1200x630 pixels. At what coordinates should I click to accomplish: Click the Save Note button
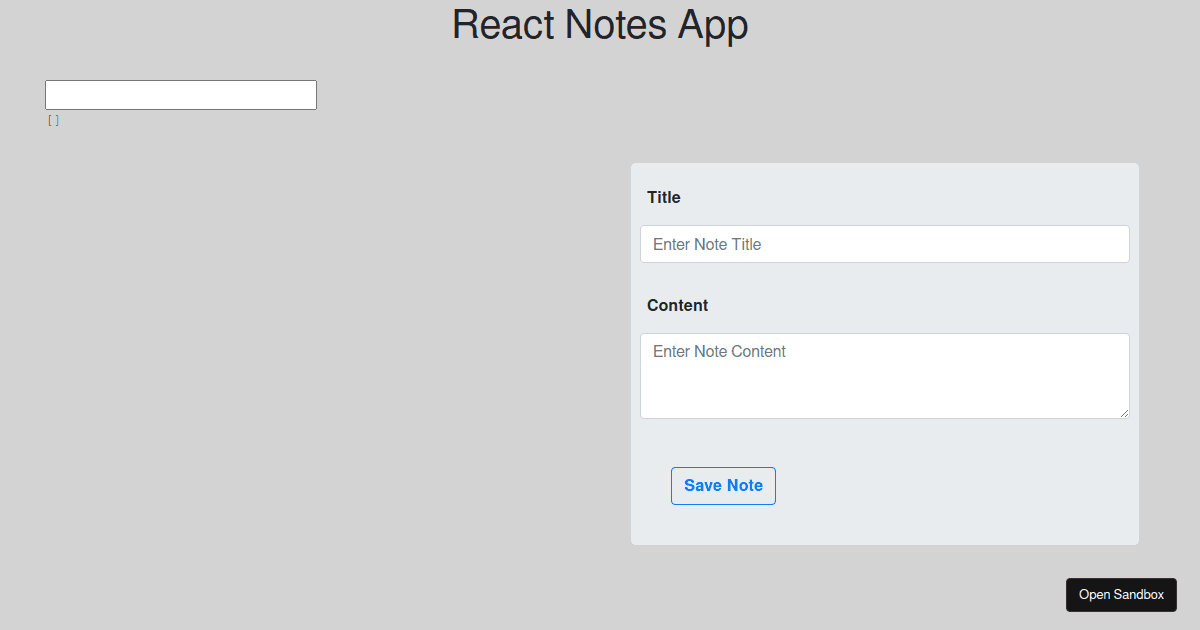coord(723,485)
